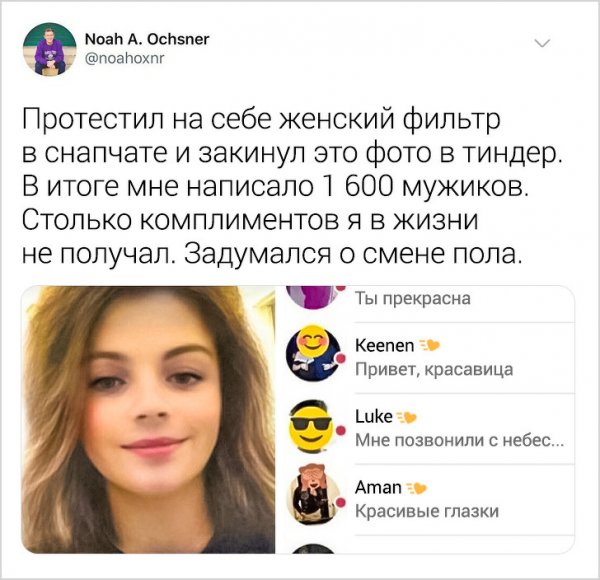
Task: Click the heart icon next to Aman
Action: point(417,488)
